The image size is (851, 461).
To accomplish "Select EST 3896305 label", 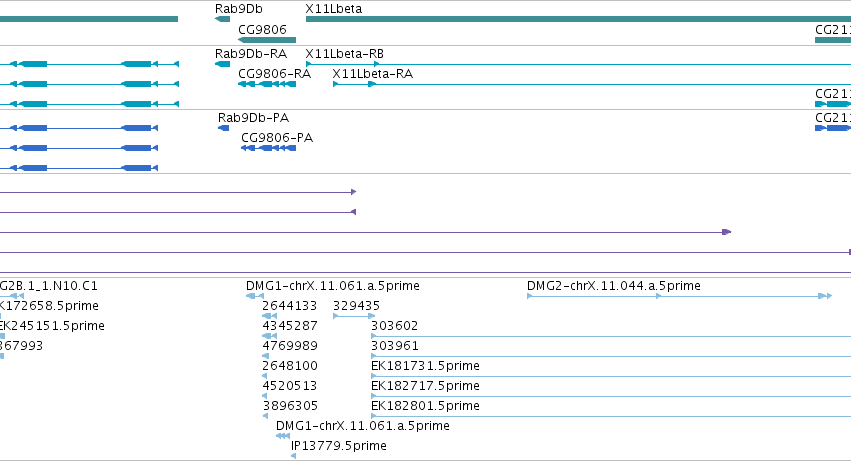I will point(290,406).
